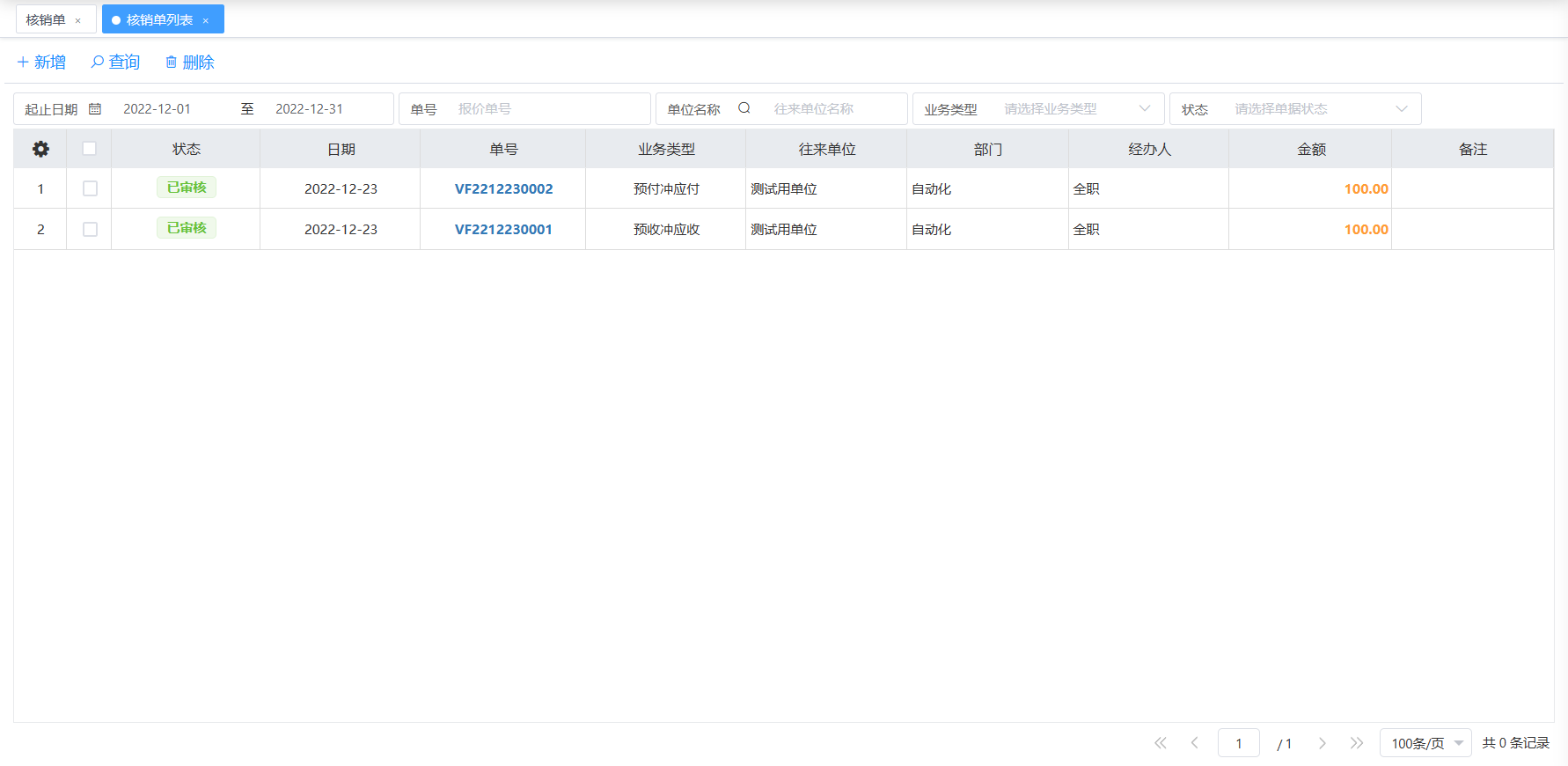
Task: Open the 100条/页 page size dropdown
Action: 1425,743
